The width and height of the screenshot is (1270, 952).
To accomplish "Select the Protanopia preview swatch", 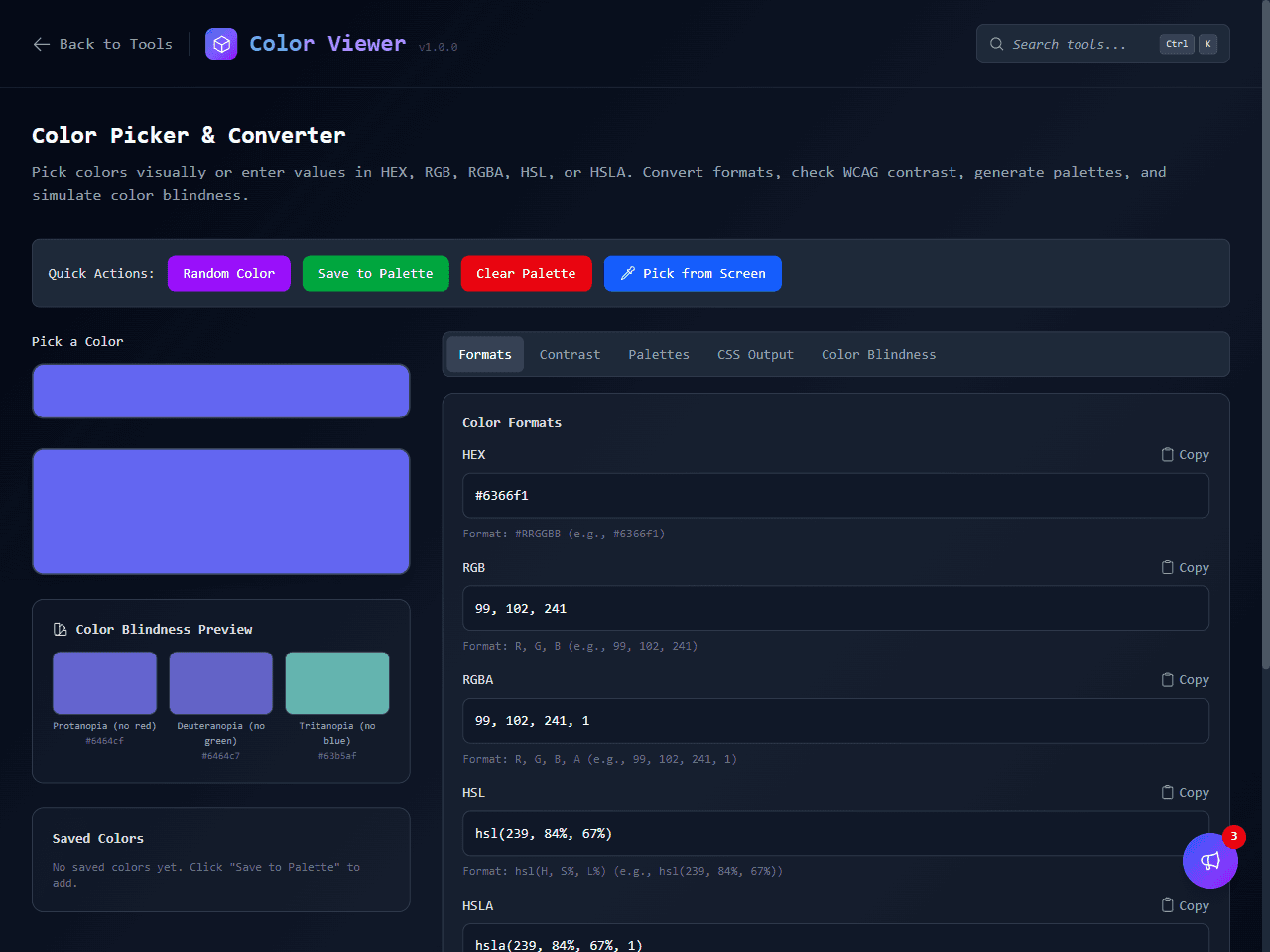I will pyautogui.click(x=104, y=683).
